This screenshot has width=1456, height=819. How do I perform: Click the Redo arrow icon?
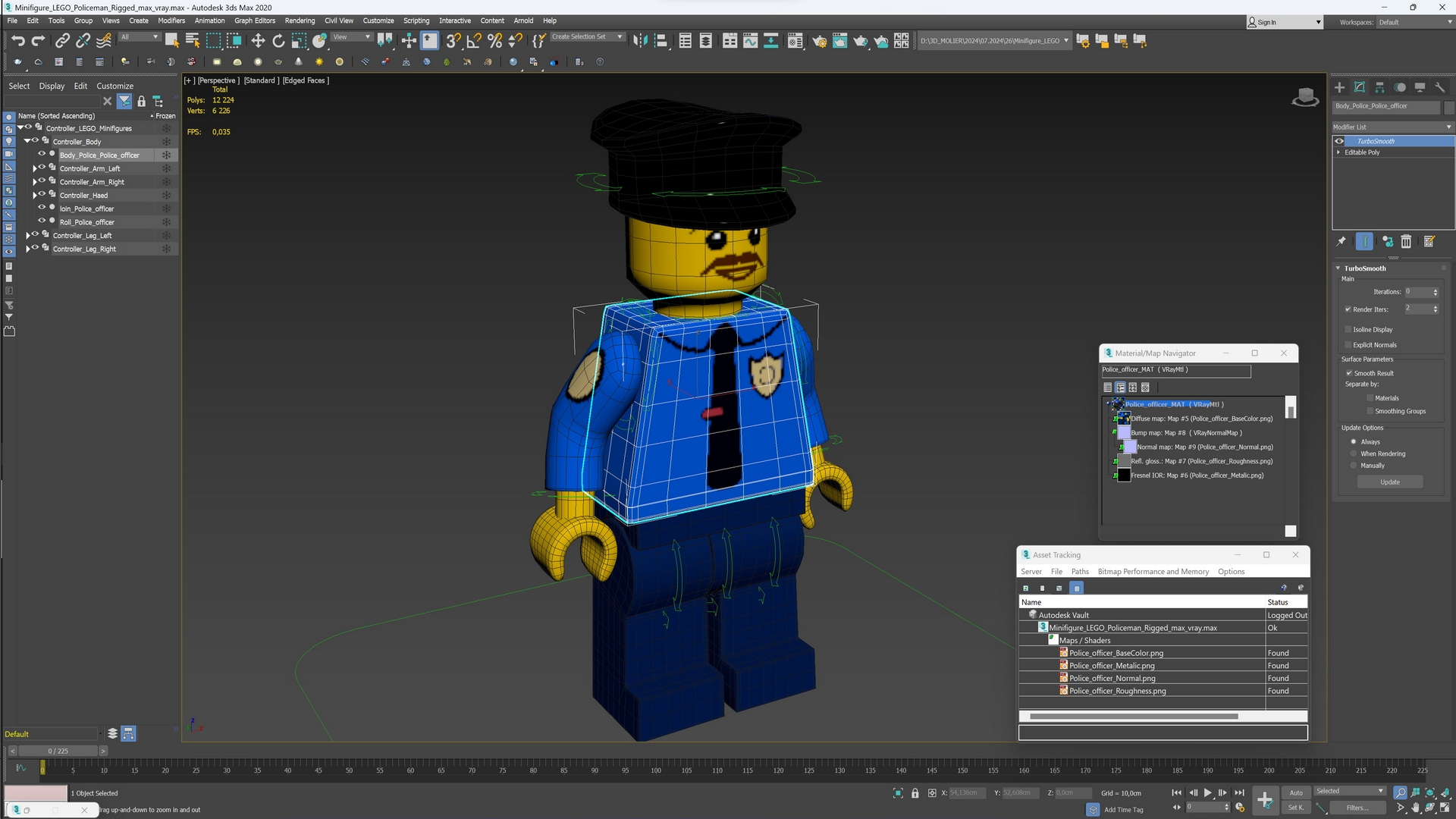[38, 41]
